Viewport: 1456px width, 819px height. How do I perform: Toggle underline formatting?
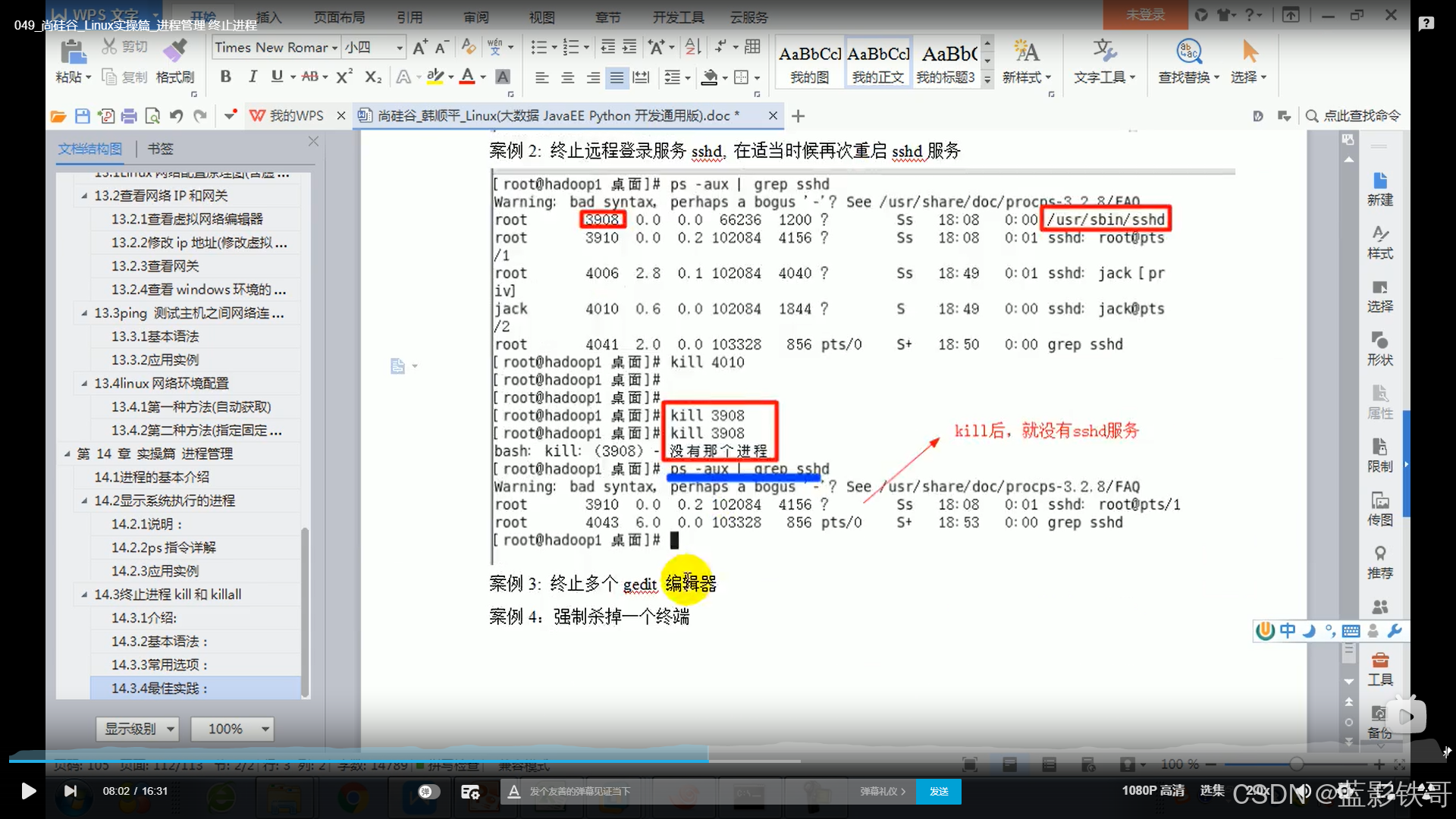click(277, 77)
